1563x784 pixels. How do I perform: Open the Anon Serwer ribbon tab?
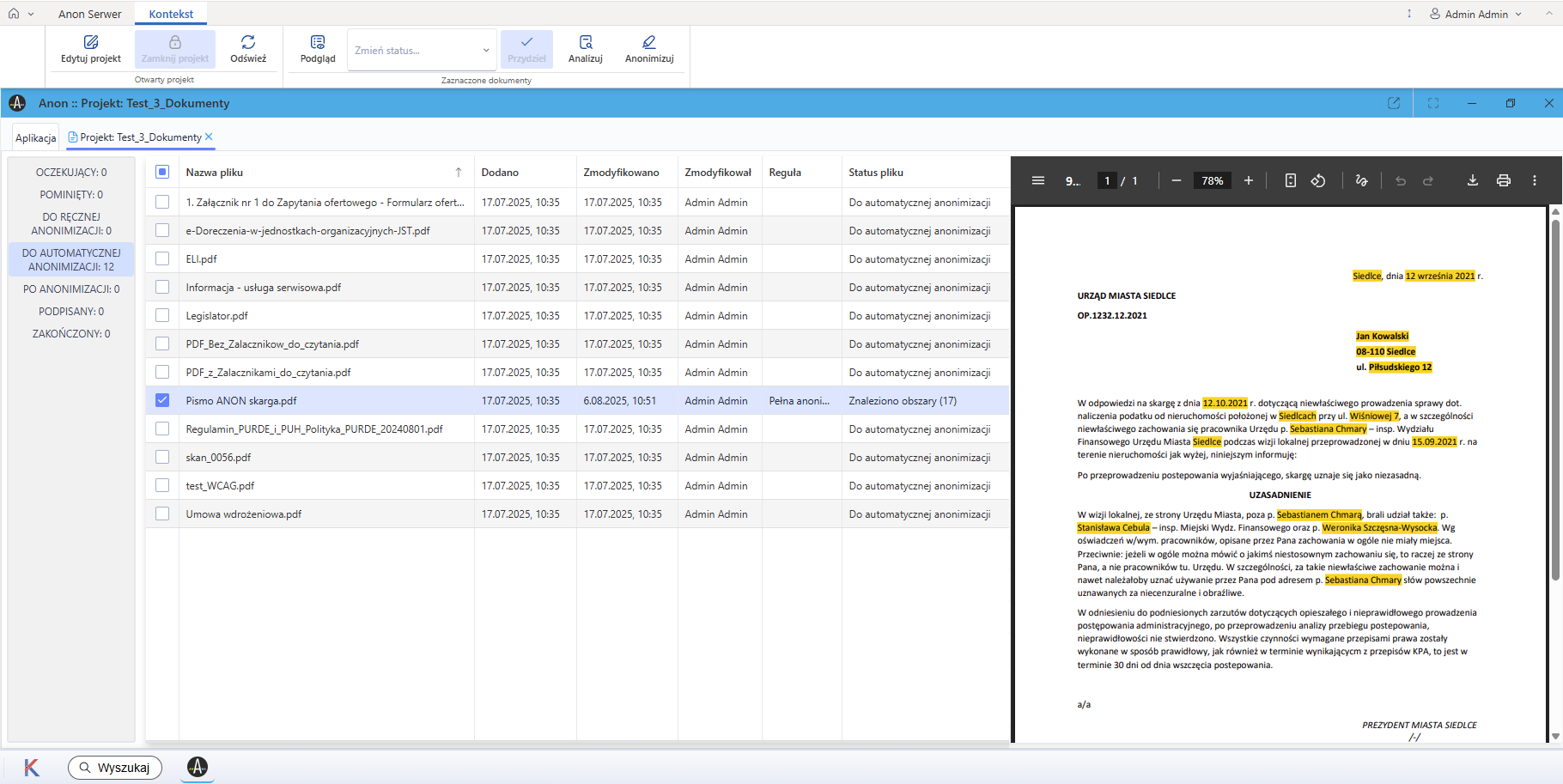coord(90,14)
